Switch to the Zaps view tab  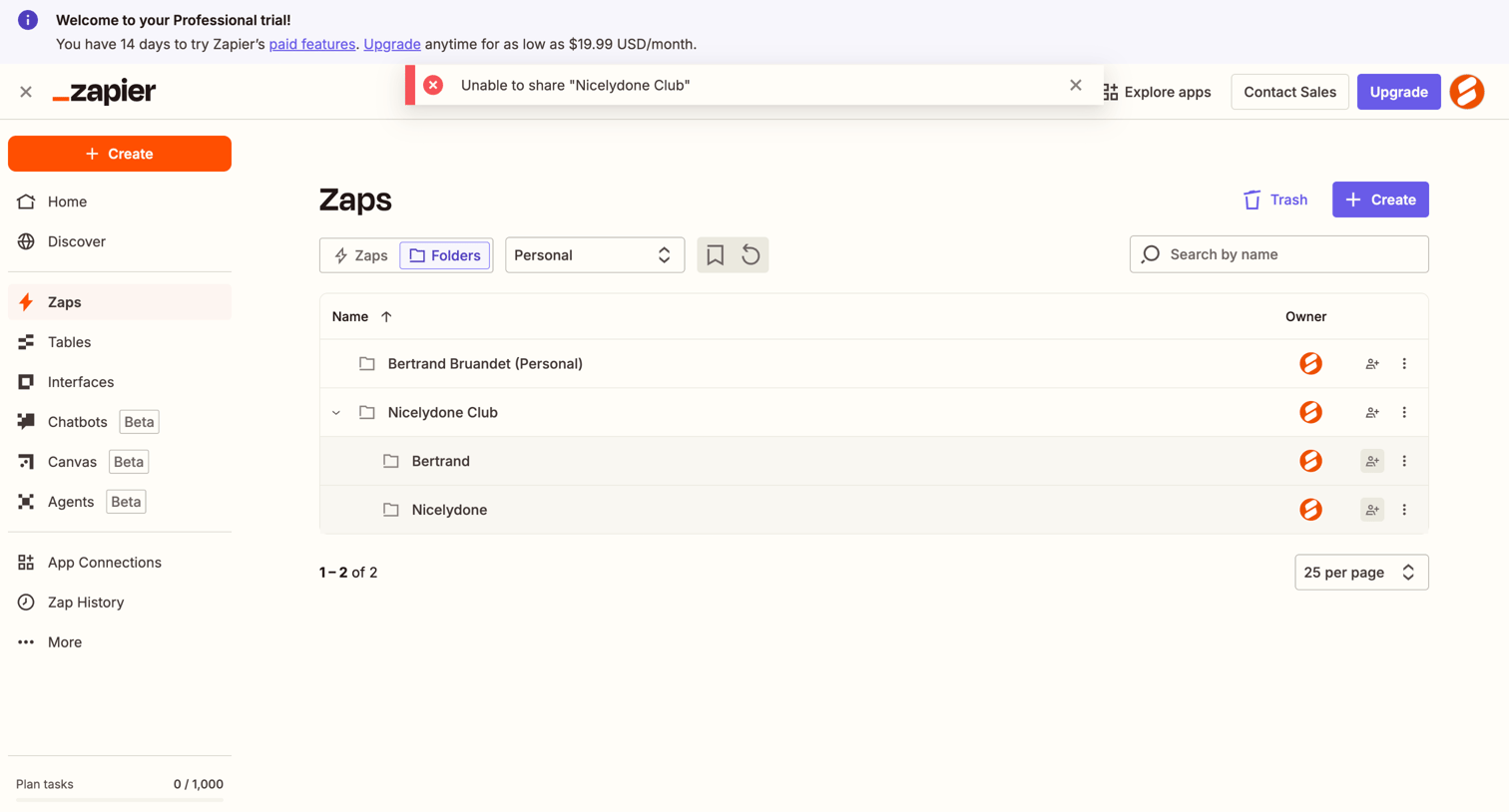360,255
